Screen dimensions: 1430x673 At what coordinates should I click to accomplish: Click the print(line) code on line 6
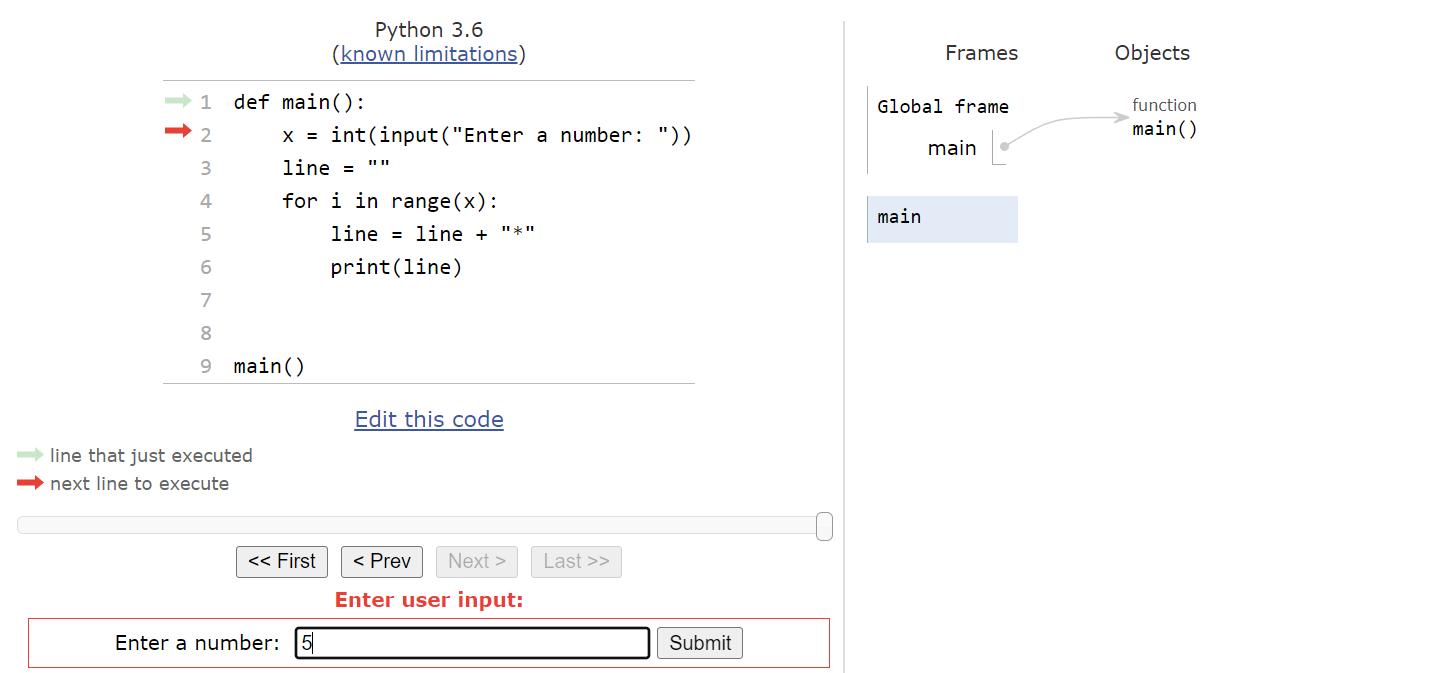[x=396, y=267]
